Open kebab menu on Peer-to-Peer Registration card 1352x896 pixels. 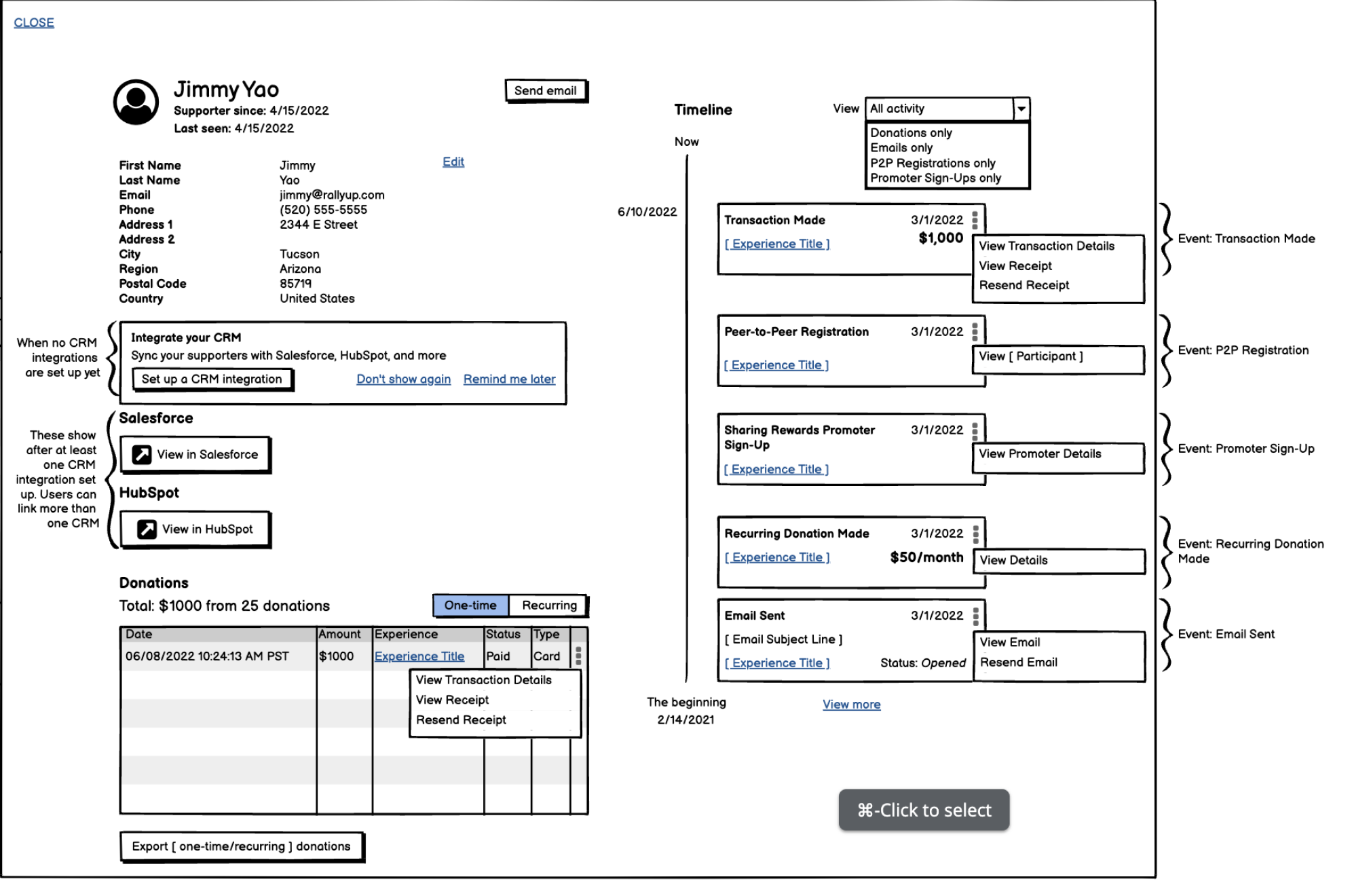[975, 332]
